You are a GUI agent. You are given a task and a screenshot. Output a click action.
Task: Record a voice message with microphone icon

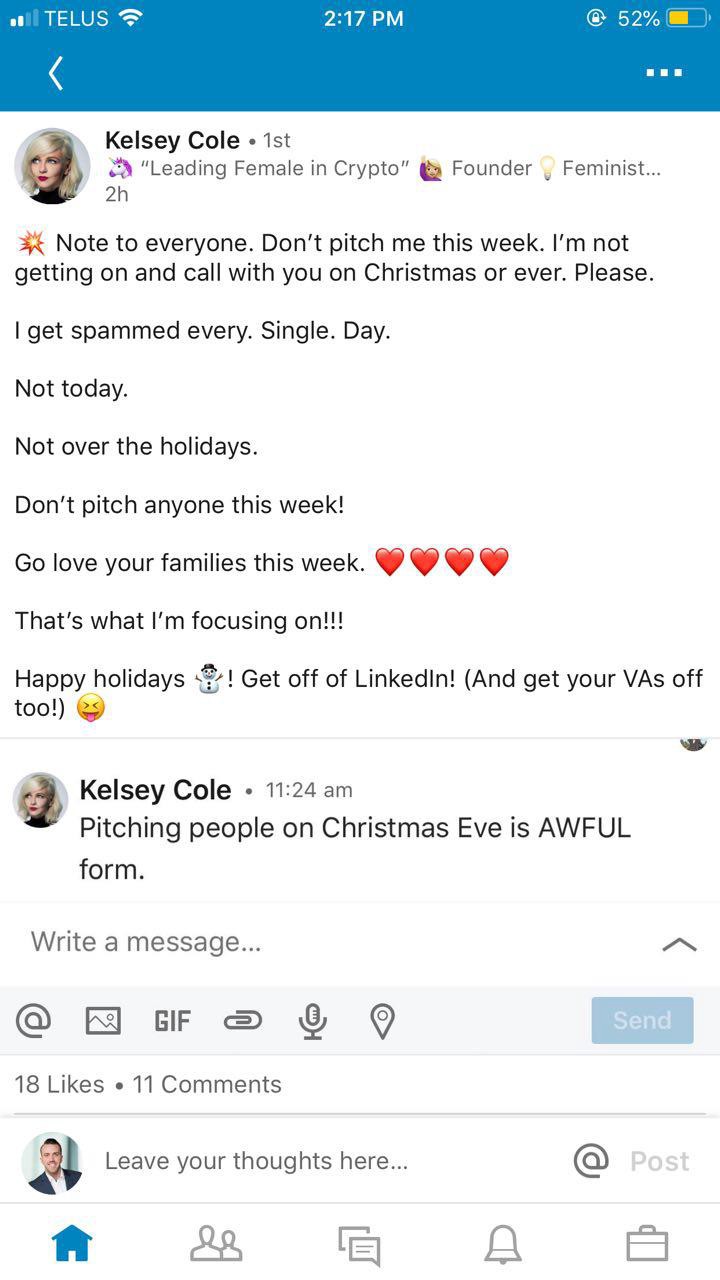312,1020
